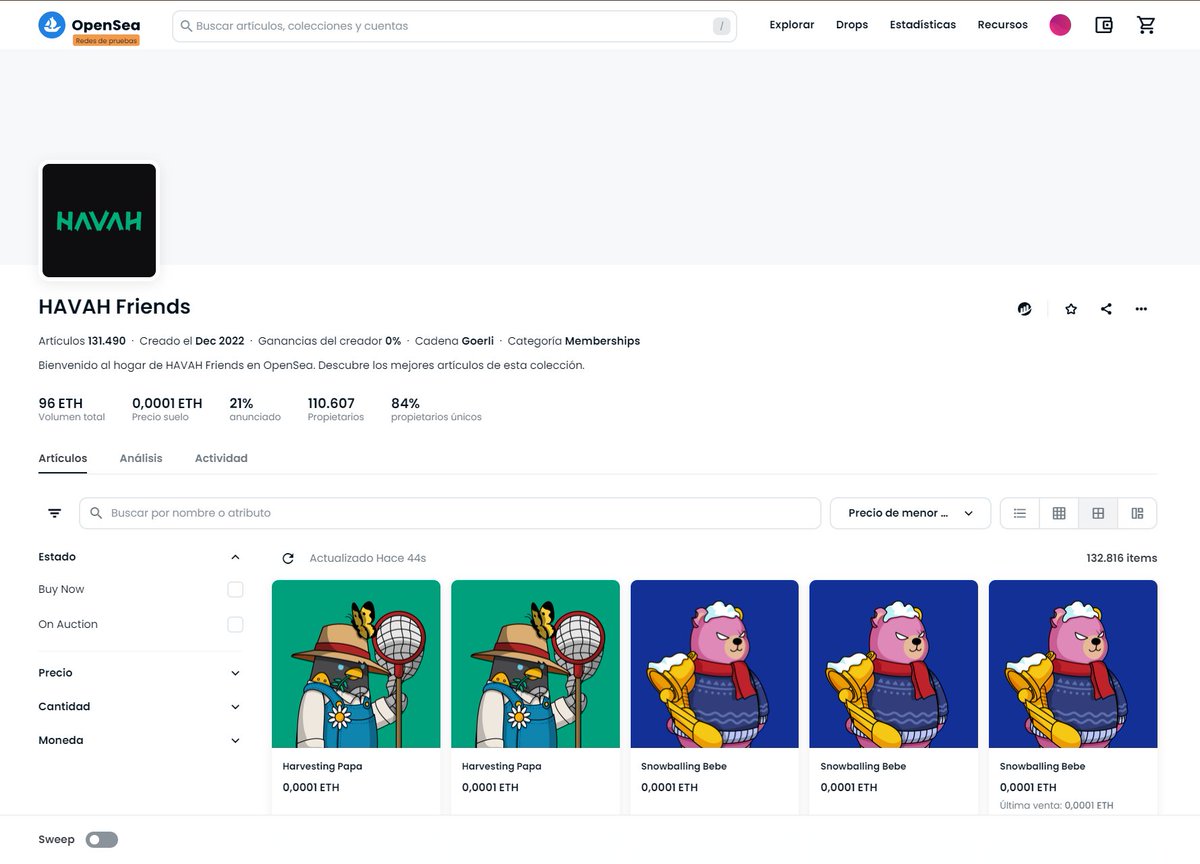Switch to the Actividad tab
1200x864 pixels.
221,458
